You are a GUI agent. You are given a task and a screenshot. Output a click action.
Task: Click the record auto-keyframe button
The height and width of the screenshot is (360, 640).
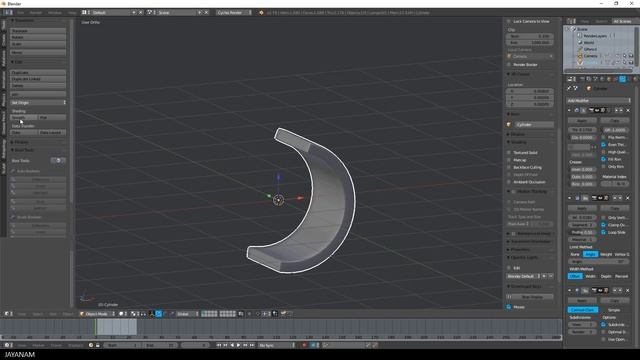[304, 345]
